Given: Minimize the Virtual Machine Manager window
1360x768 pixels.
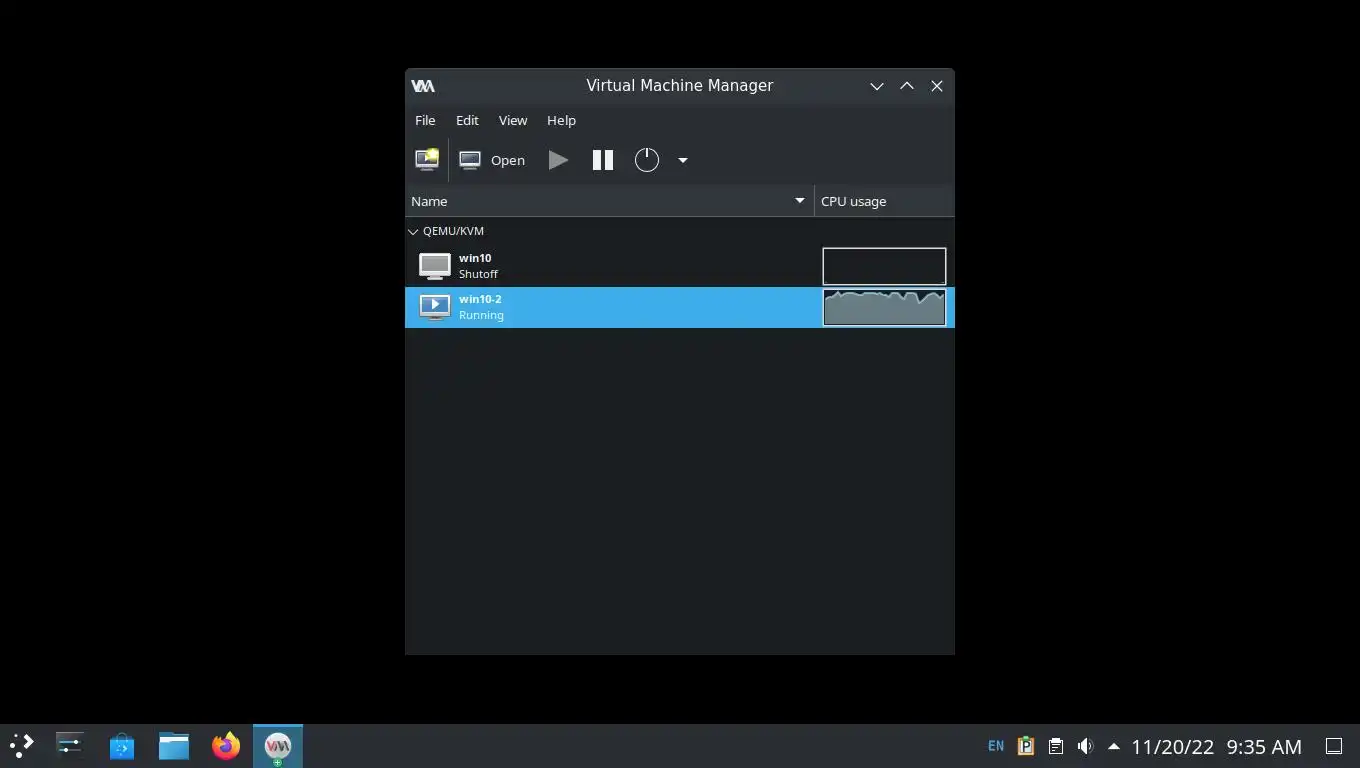Looking at the screenshot, I should tap(877, 86).
